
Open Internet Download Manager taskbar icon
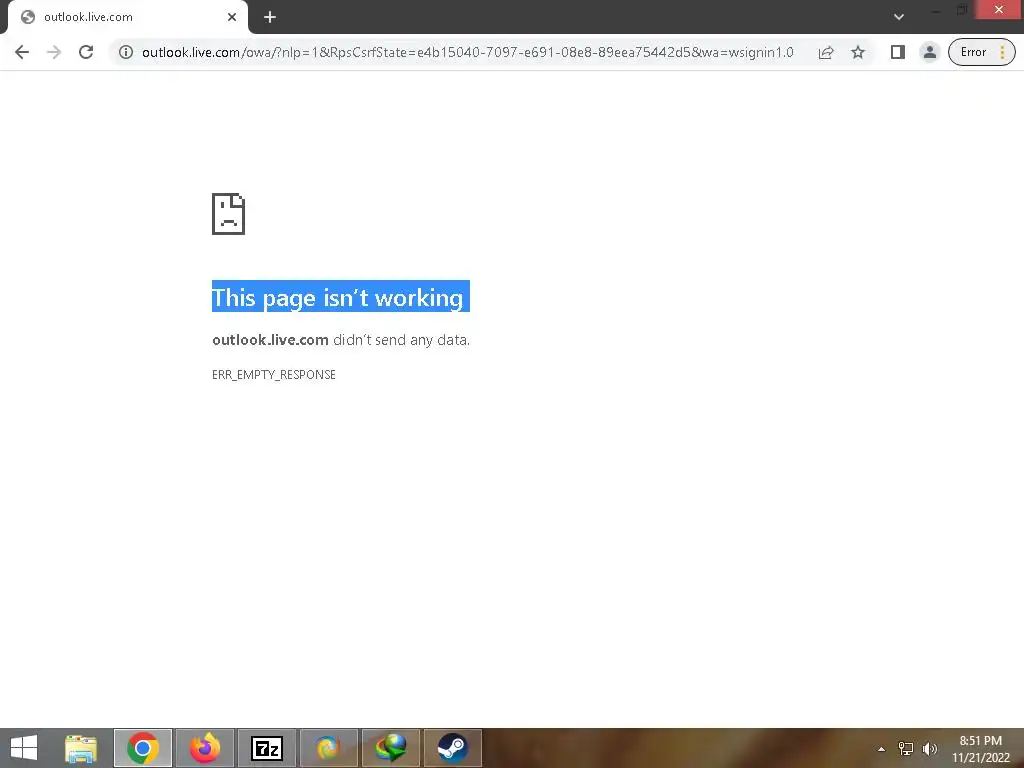[x=391, y=748]
